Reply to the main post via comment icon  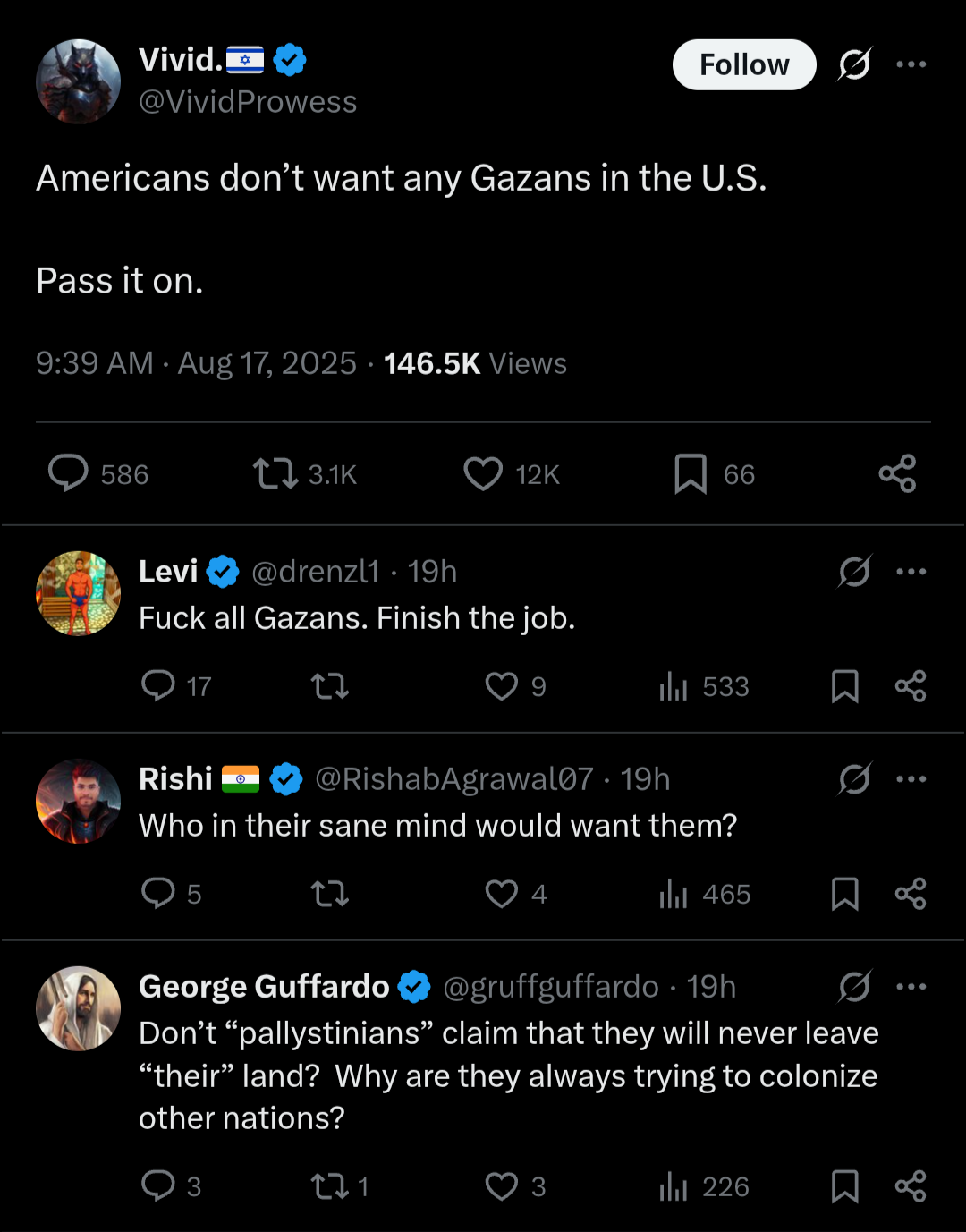point(68,473)
